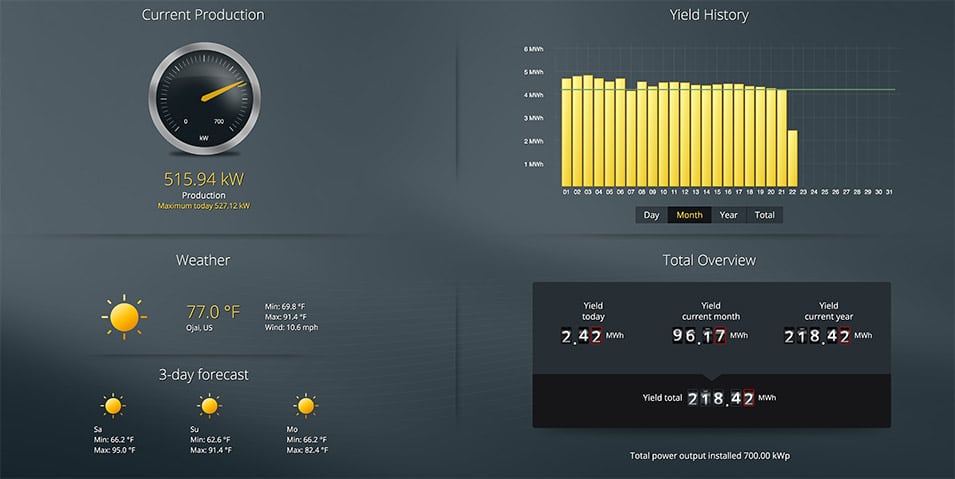This screenshot has height=479, width=955.
Task: Click the bar for day 07
Action: tap(631, 138)
